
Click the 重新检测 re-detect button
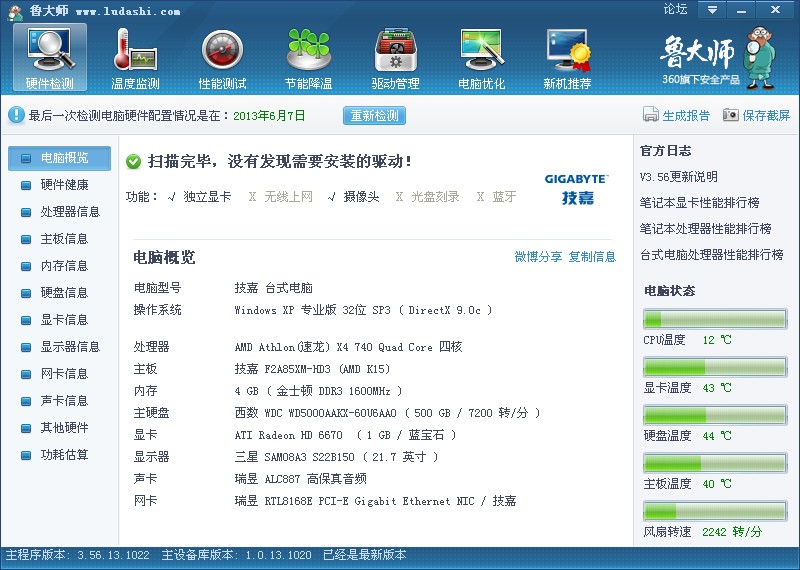(374, 116)
